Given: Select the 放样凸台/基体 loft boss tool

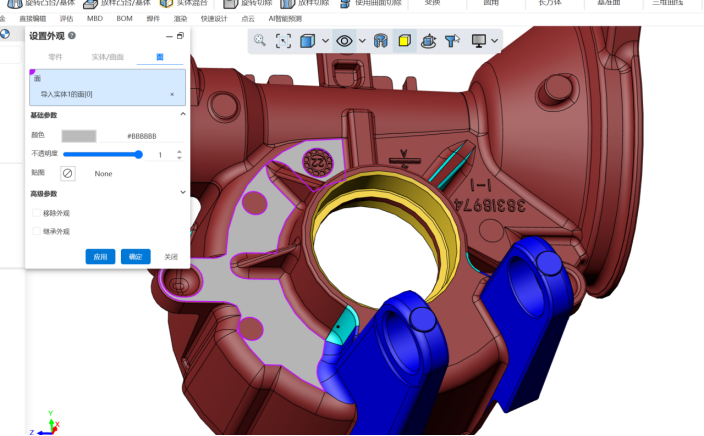Looking at the screenshot, I should (x=118, y=3).
